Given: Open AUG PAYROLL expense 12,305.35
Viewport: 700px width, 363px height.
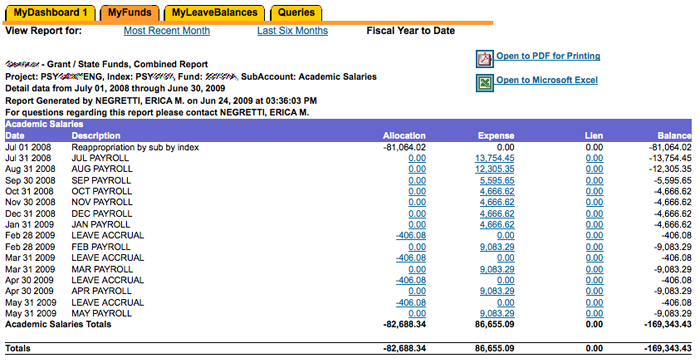Looking at the screenshot, I should (x=495, y=169).
